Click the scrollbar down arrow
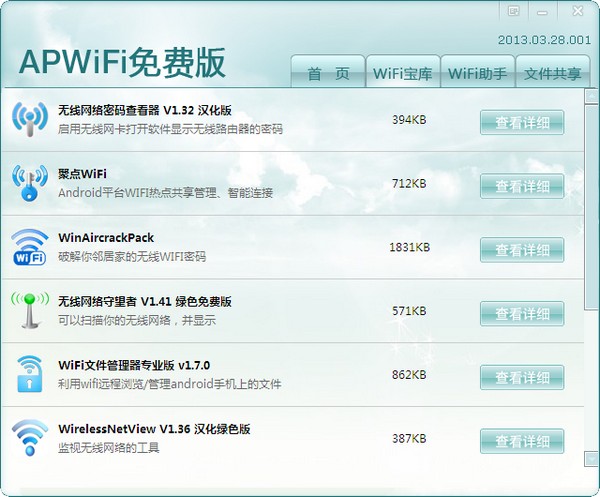This screenshot has height=497, width=600. coord(591,459)
